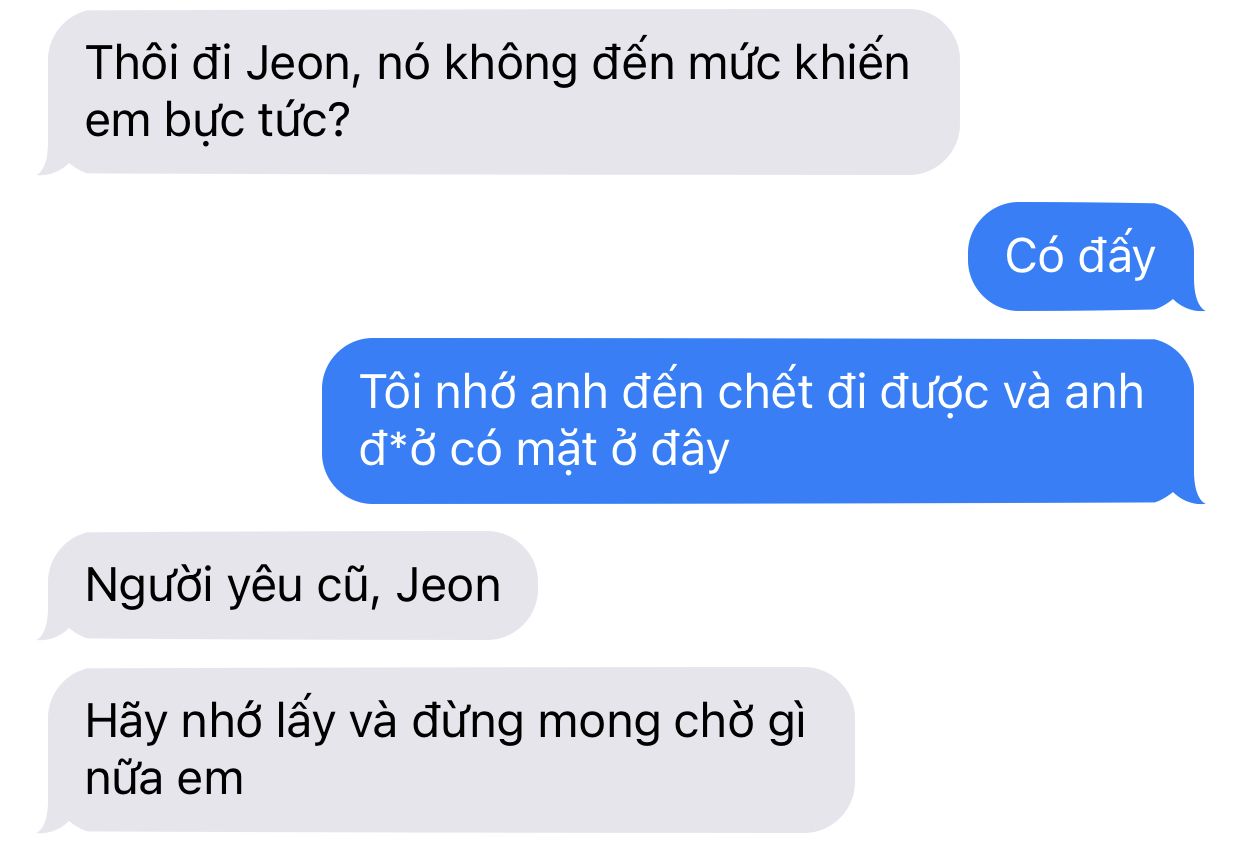Image resolution: width=1242 pixels, height=856 pixels.
Task: Click the word "đấy" in the blue reply
Action: coord(1116,257)
